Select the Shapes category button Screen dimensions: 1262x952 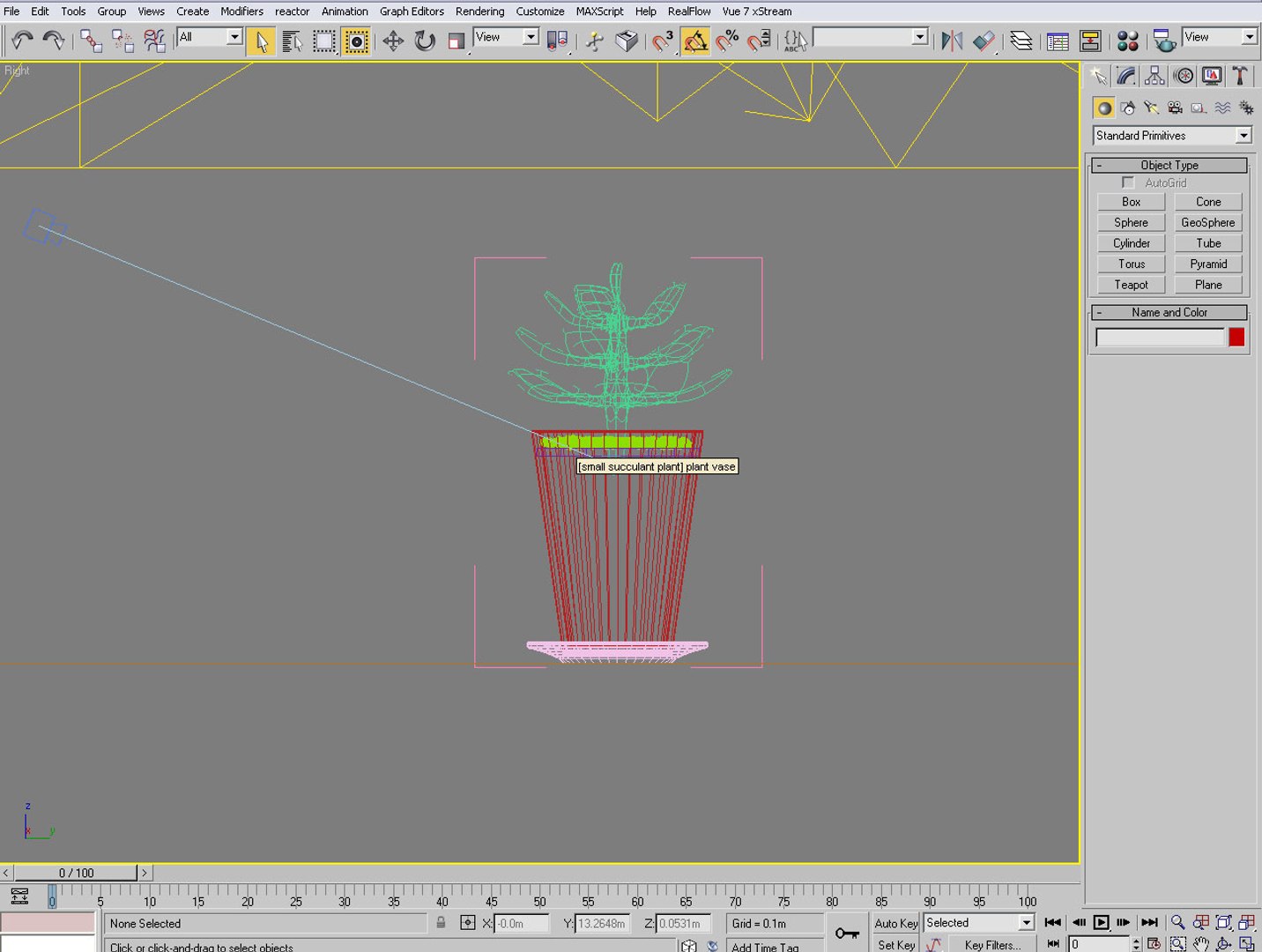1127,108
